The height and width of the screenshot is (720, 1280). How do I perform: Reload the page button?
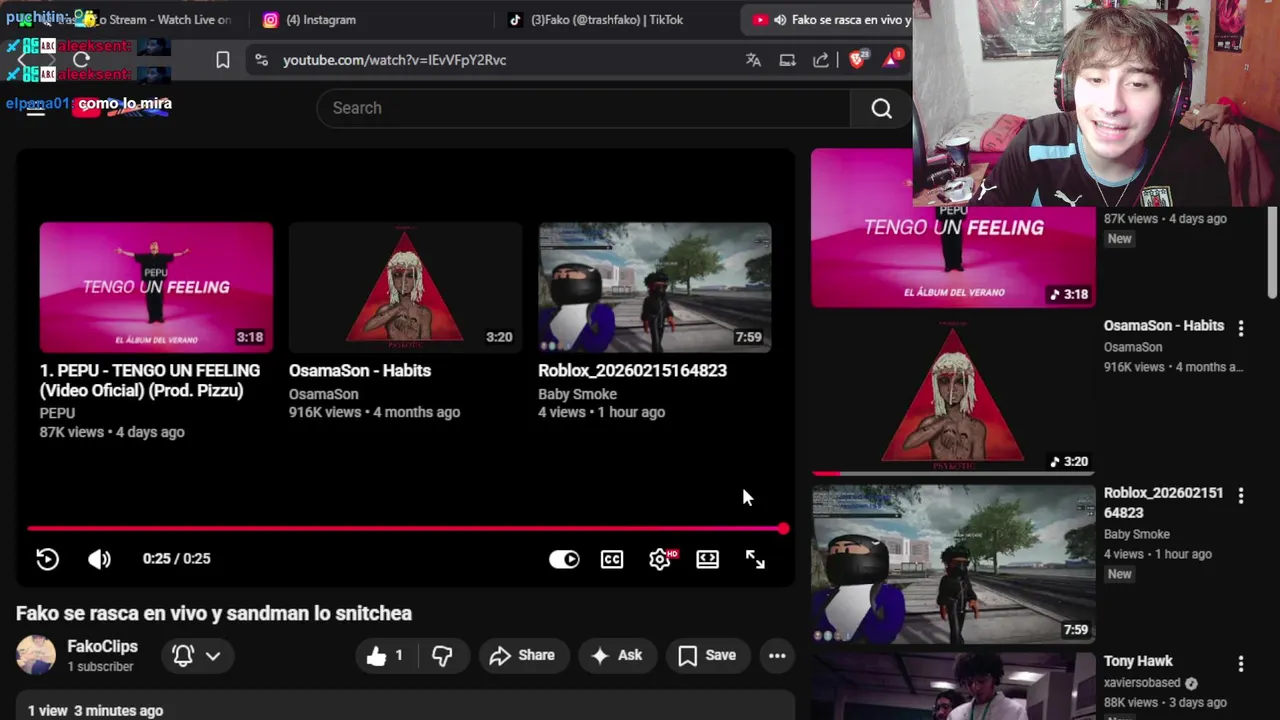tap(81, 60)
